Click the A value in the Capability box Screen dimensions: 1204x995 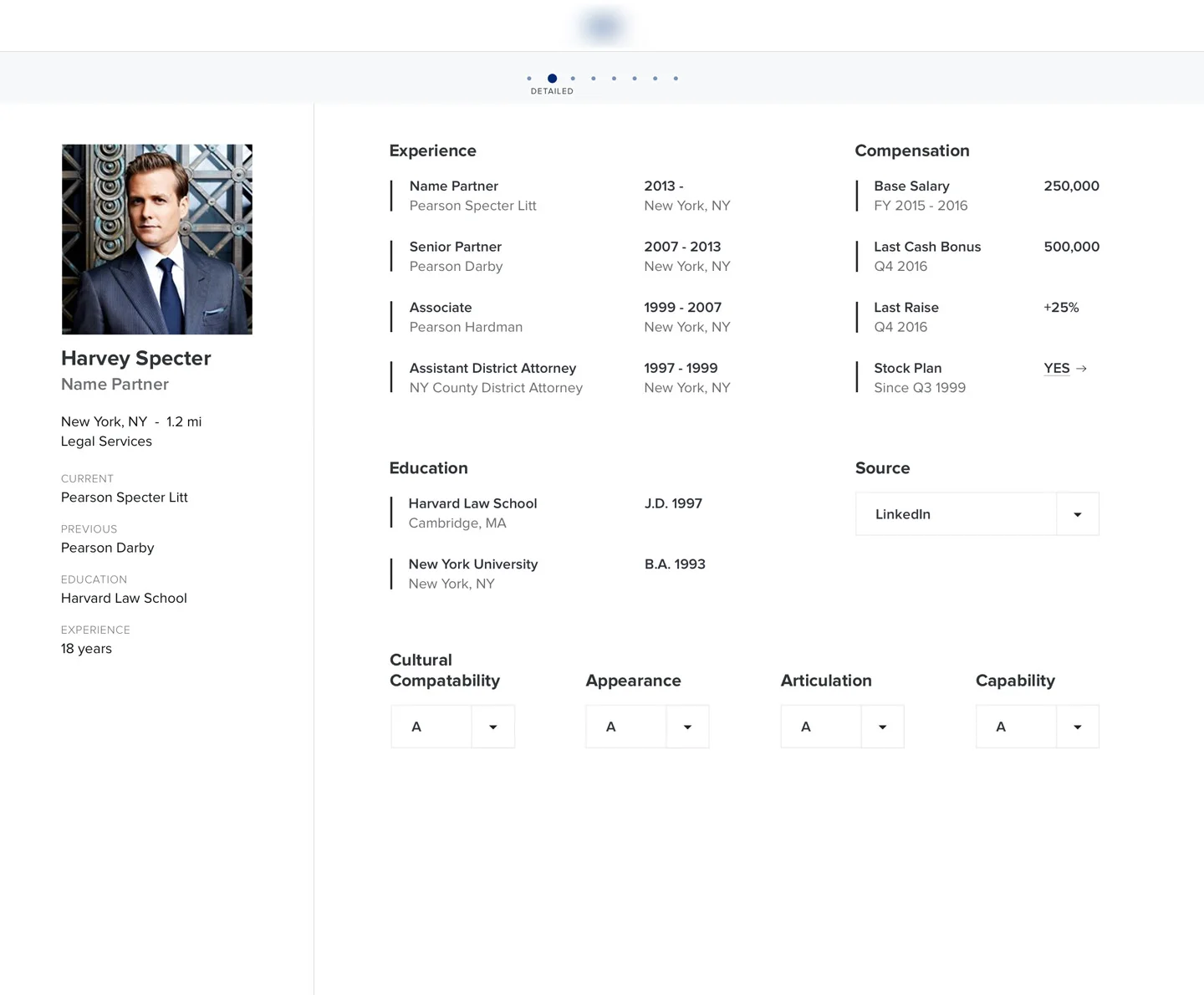click(1001, 727)
